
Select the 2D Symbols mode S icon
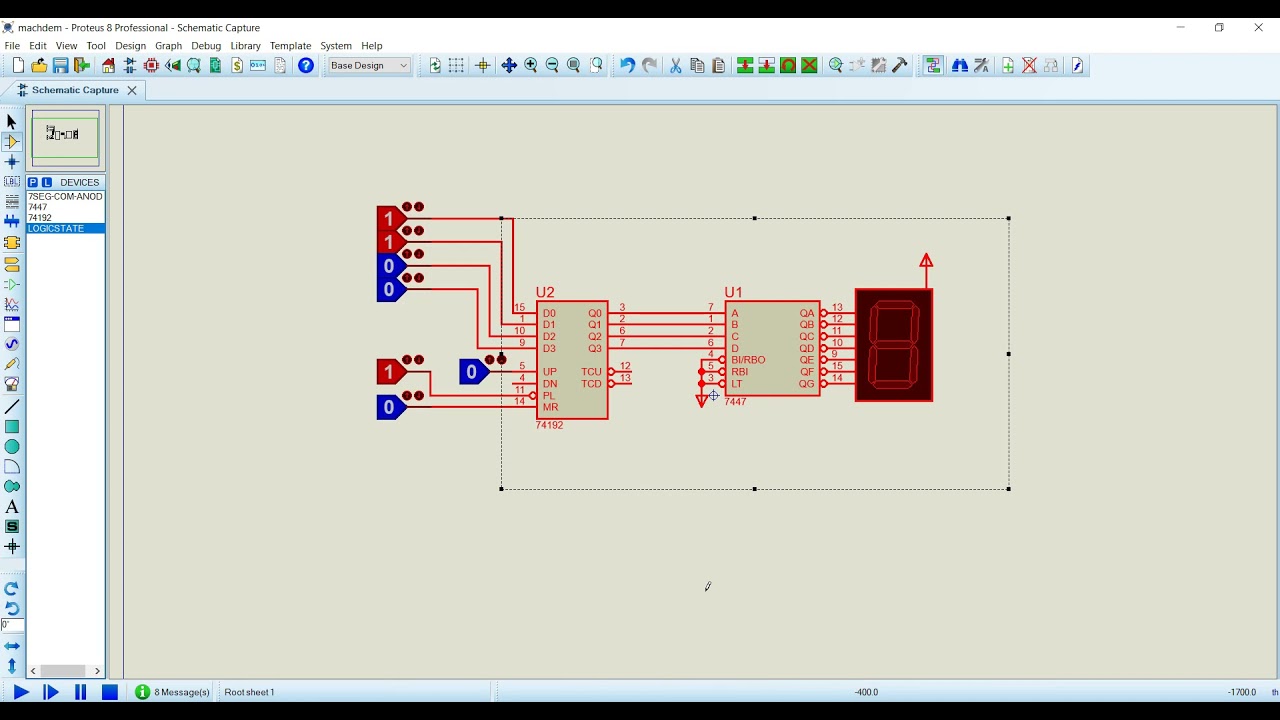click(12, 527)
